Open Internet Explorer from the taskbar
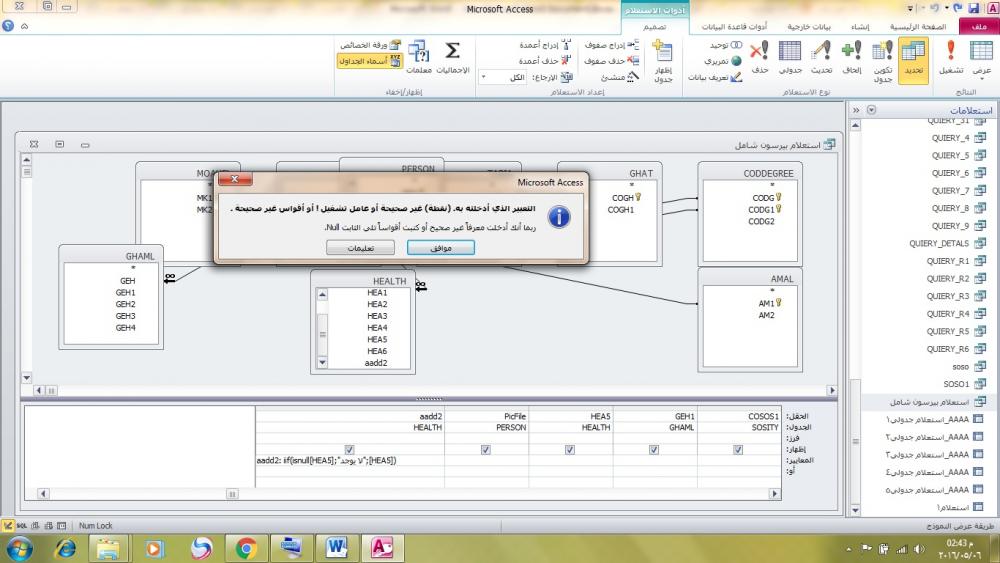The width and height of the screenshot is (1000, 563). pos(64,548)
